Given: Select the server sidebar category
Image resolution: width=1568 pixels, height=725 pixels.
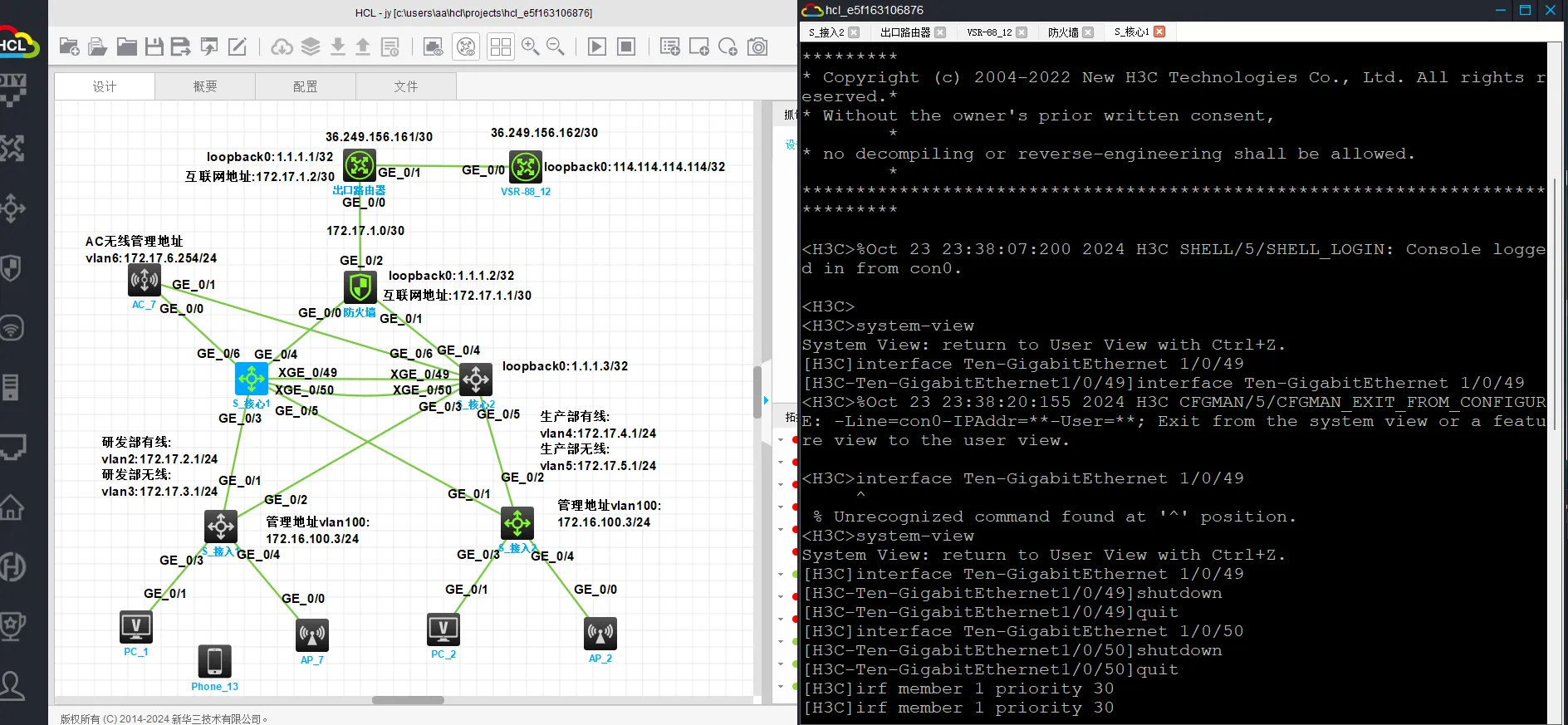Looking at the screenshot, I should point(11,387).
